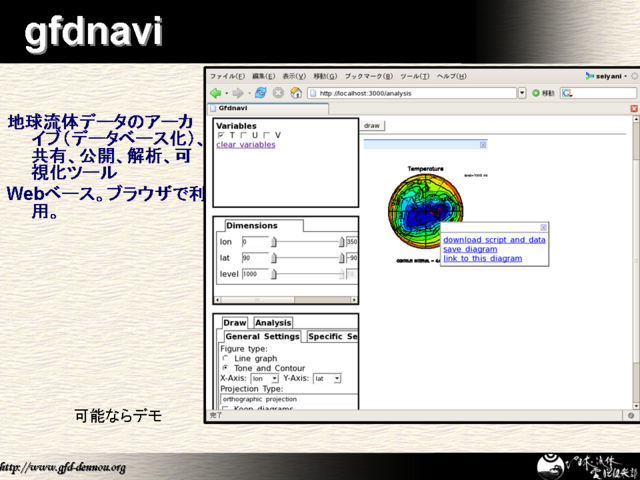
Task: Open the ツール(T) menu
Action: pyautogui.click(x=415, y=76)
